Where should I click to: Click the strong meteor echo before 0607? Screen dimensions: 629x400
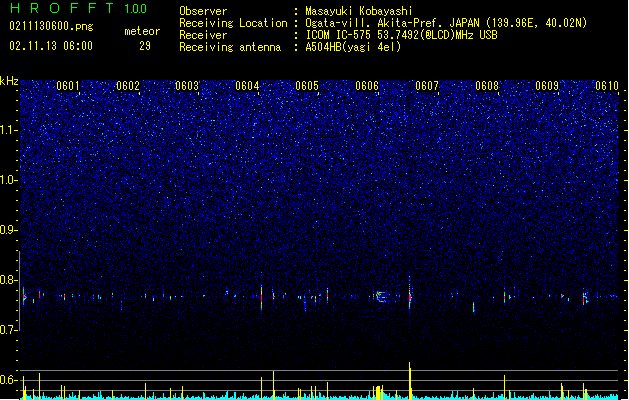[x=410, y=296]
